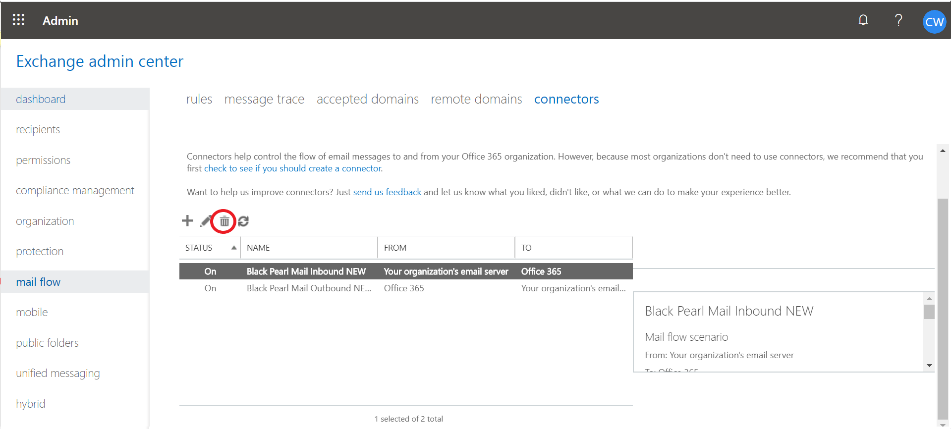Click the details pane title Black Pearl Mail Inbound NEW
Image resolution: width=951 pixels, height=429 pixels.
pyautogui.click(x=729, y=311)
